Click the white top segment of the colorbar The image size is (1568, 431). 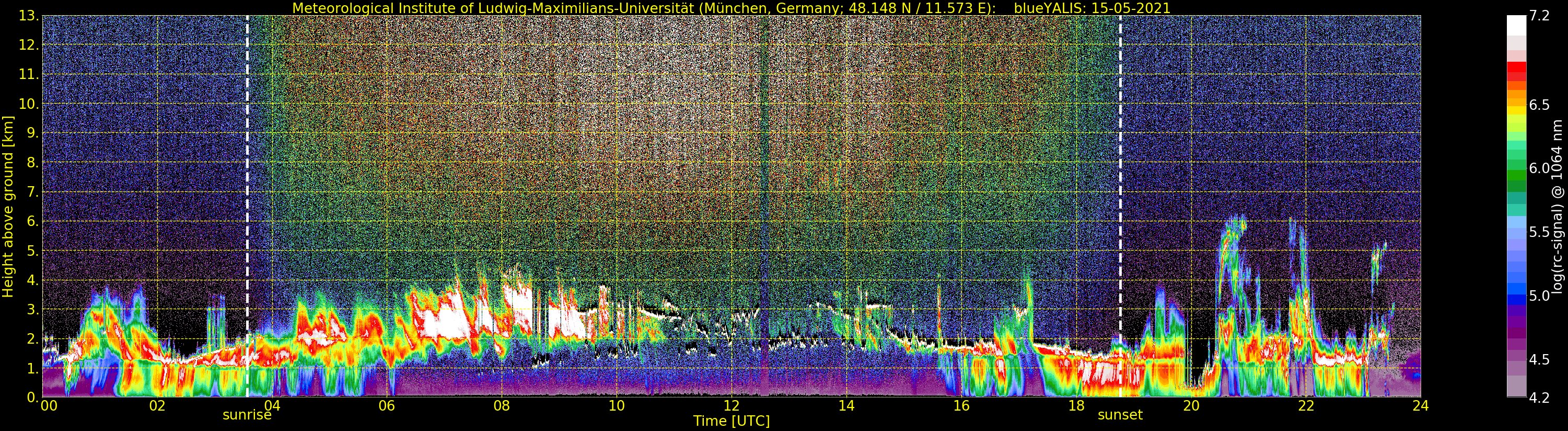click(1516, 26)
